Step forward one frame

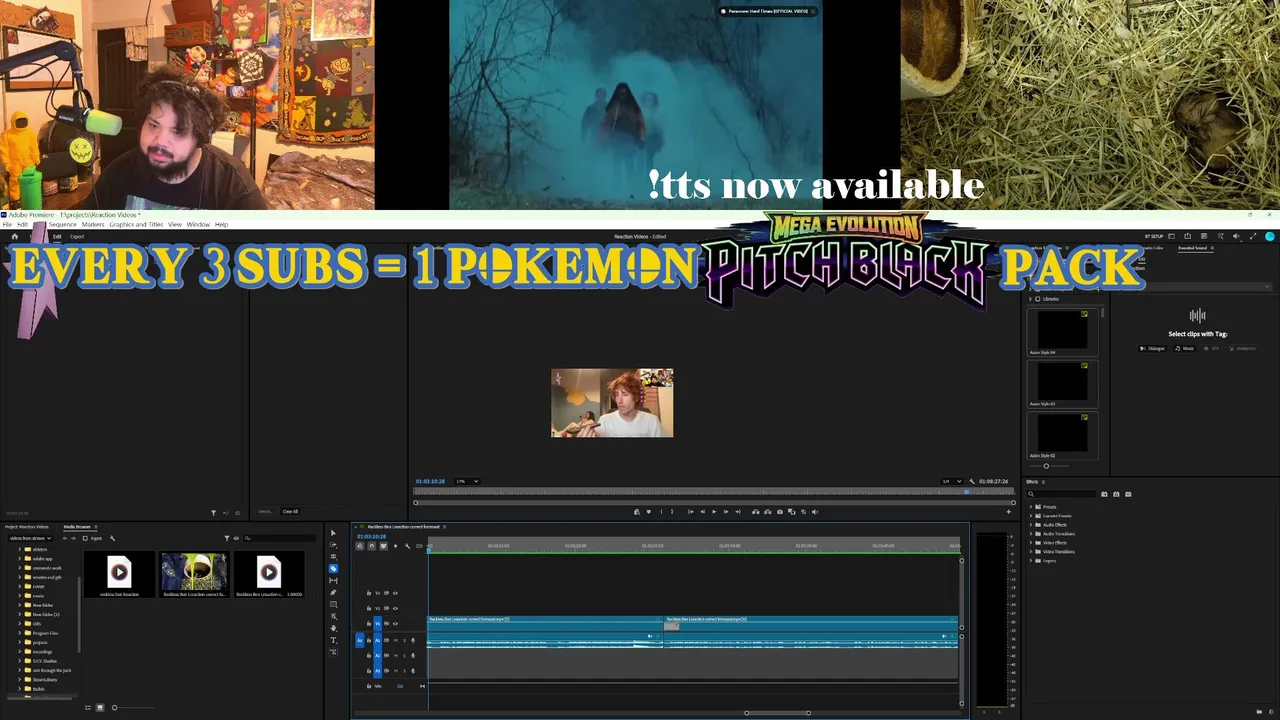coord(726,512)
